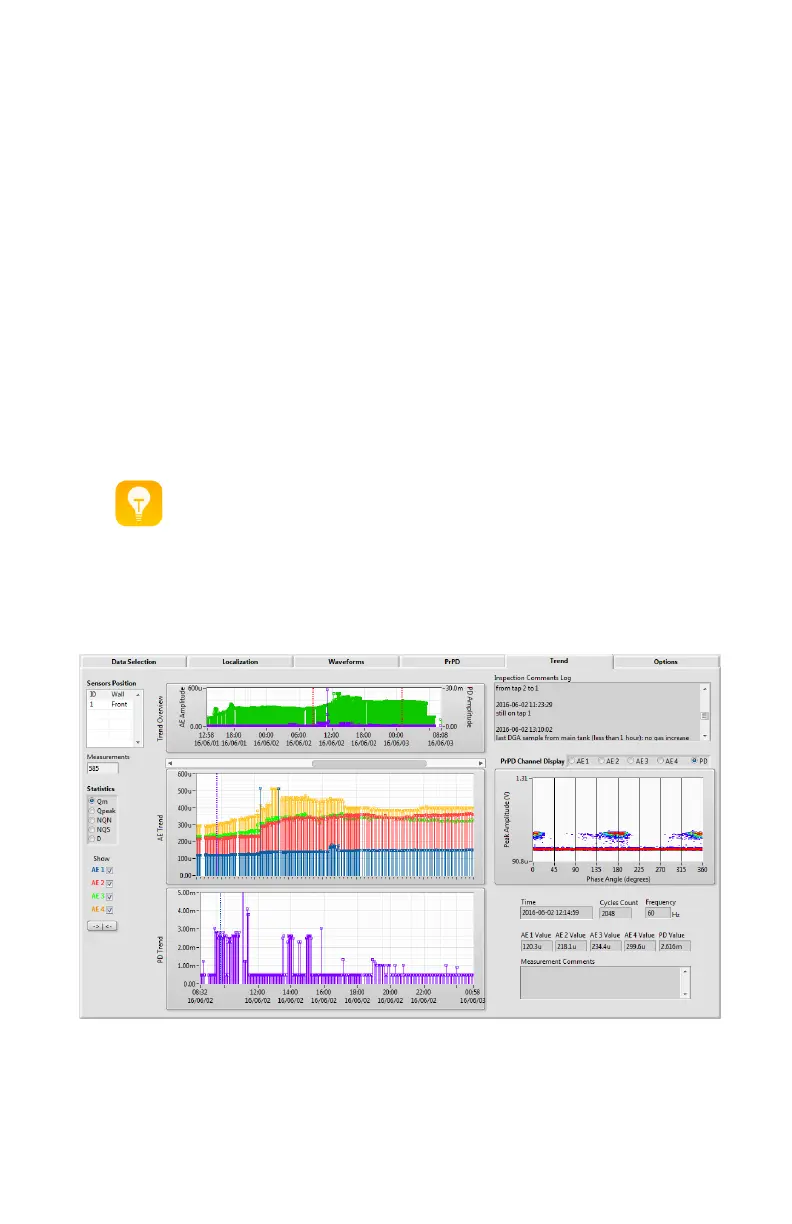Toggle the AE 3 show checkbox
792x1224 pixels.
[110, 896]
